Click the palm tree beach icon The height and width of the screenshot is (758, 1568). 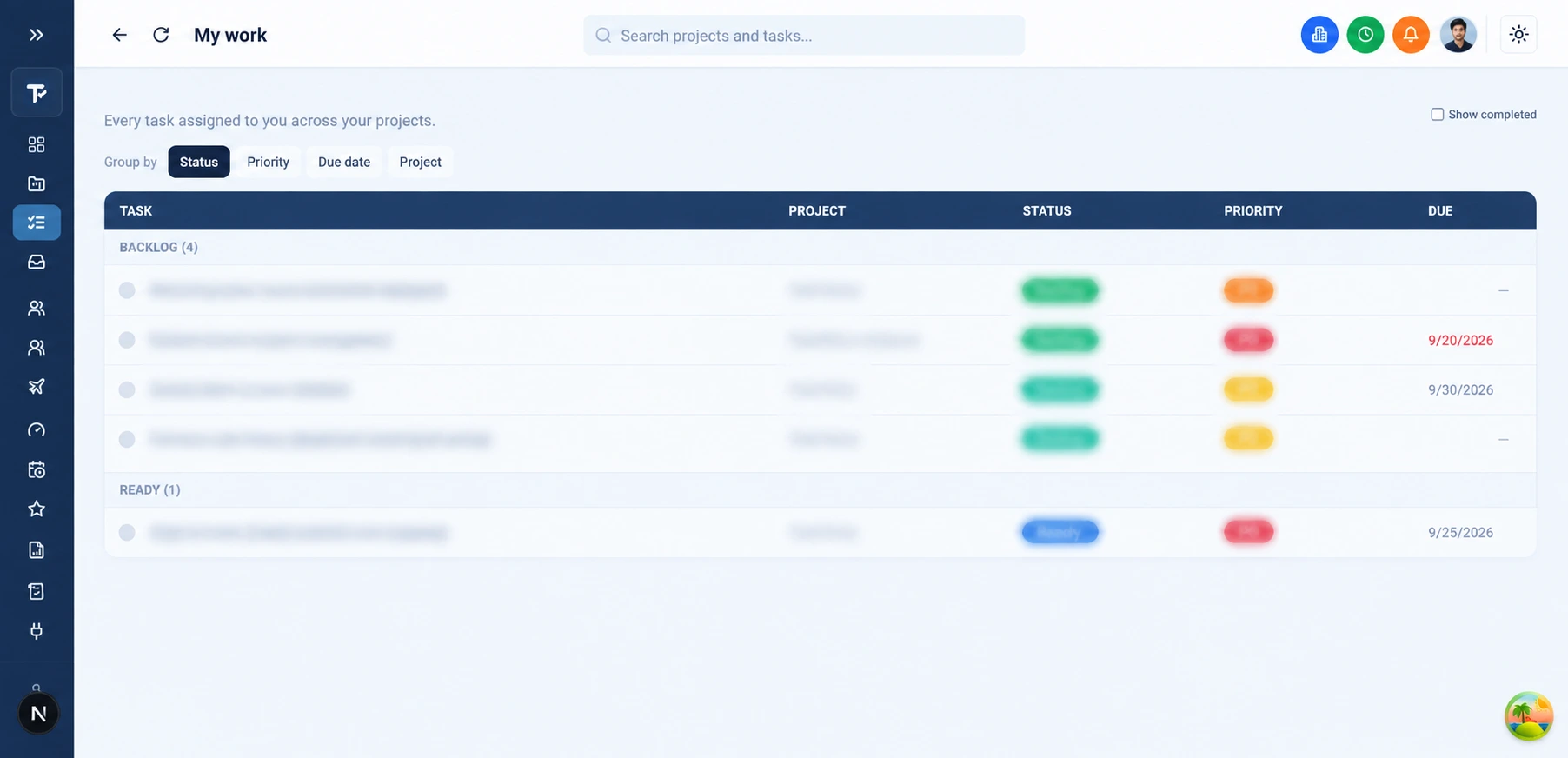point(1529,716)
